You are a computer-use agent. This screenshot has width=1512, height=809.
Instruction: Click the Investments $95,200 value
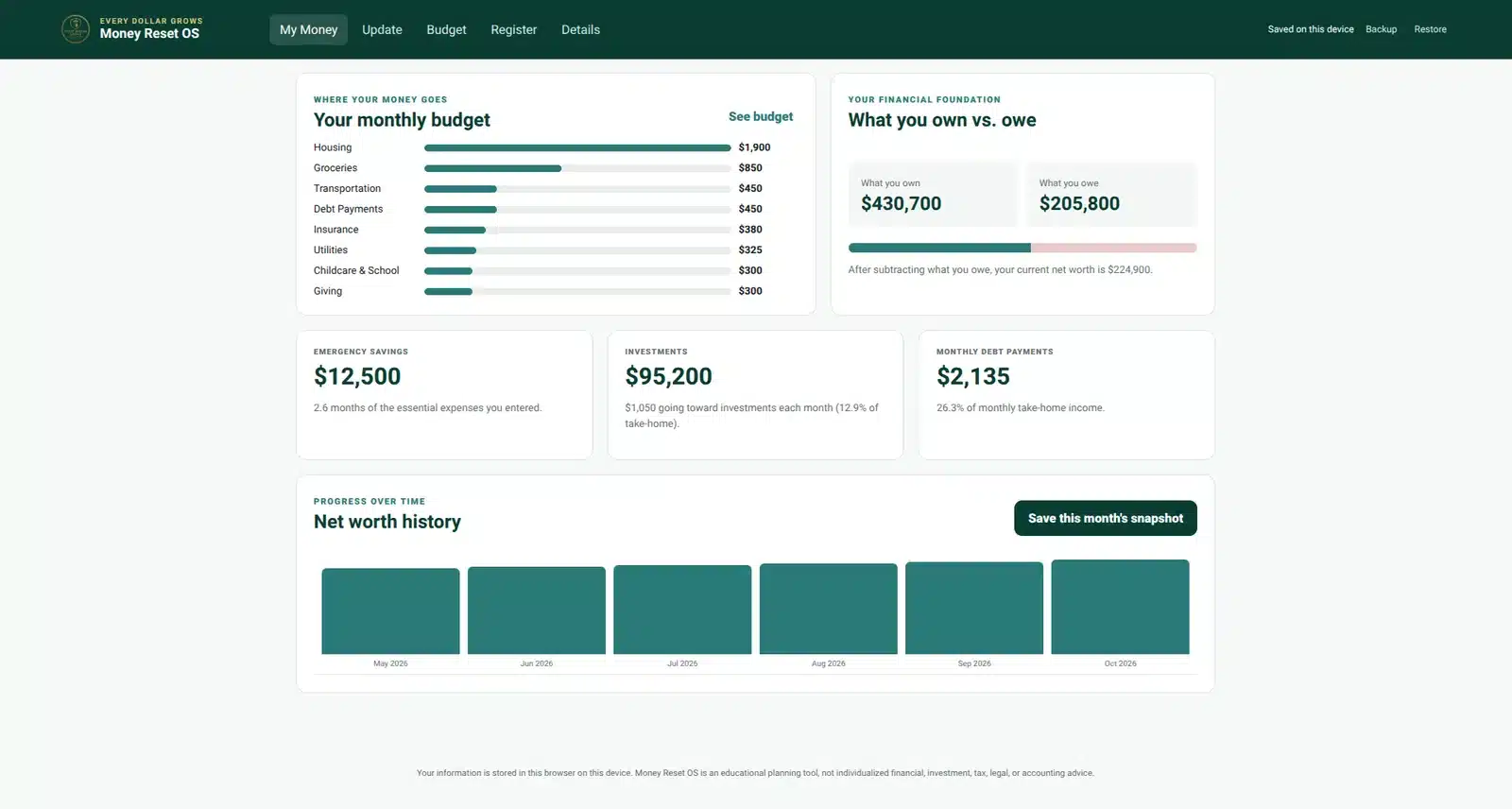pos(668,376)
